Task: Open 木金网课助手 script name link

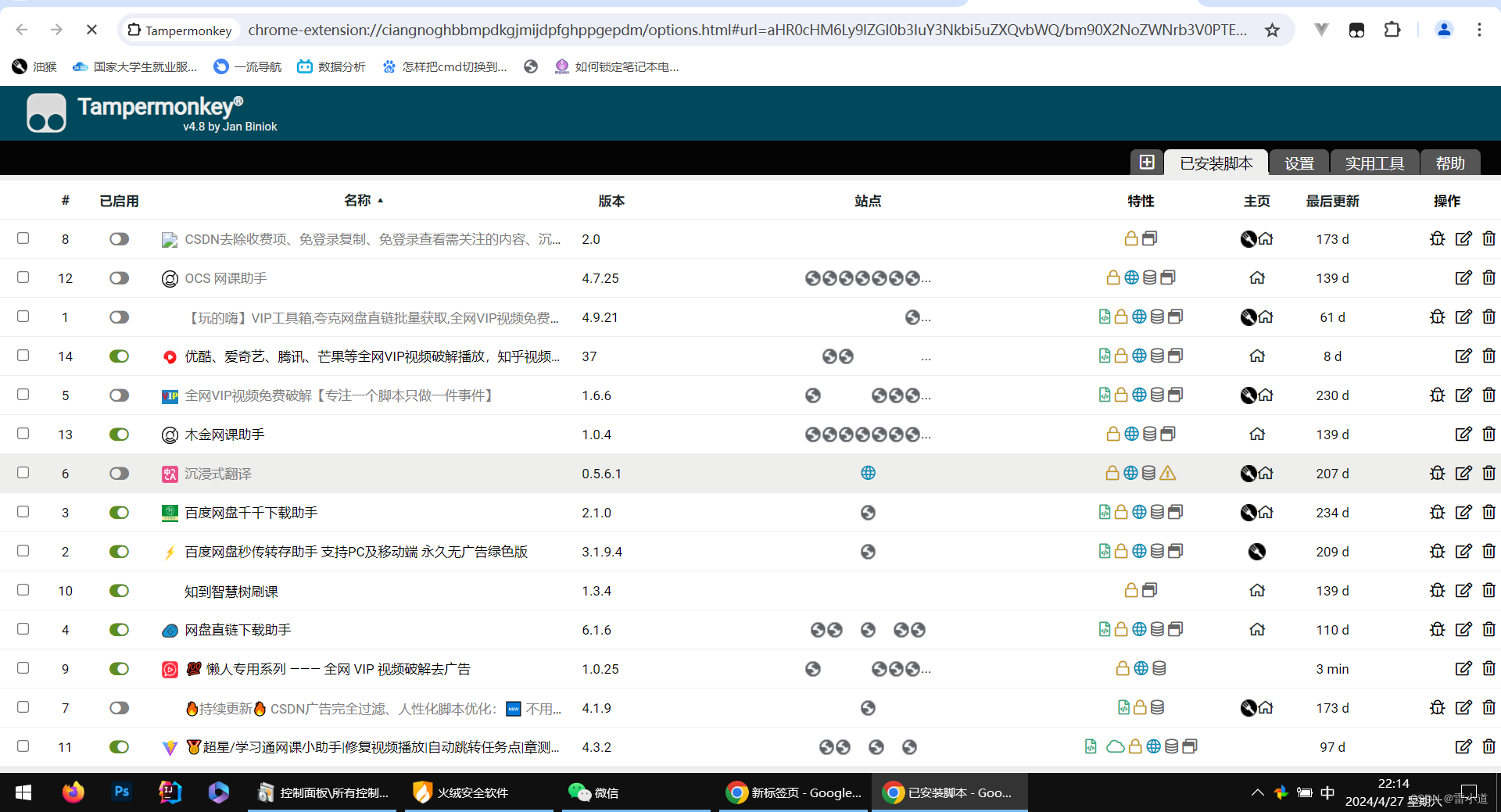Action: tap(224, 435)
